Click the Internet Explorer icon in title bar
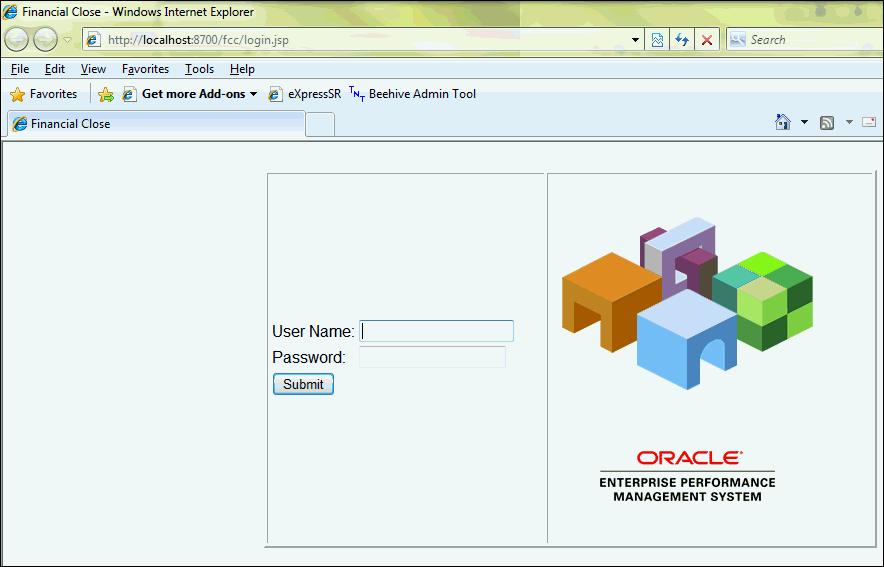 click(10, 11)
